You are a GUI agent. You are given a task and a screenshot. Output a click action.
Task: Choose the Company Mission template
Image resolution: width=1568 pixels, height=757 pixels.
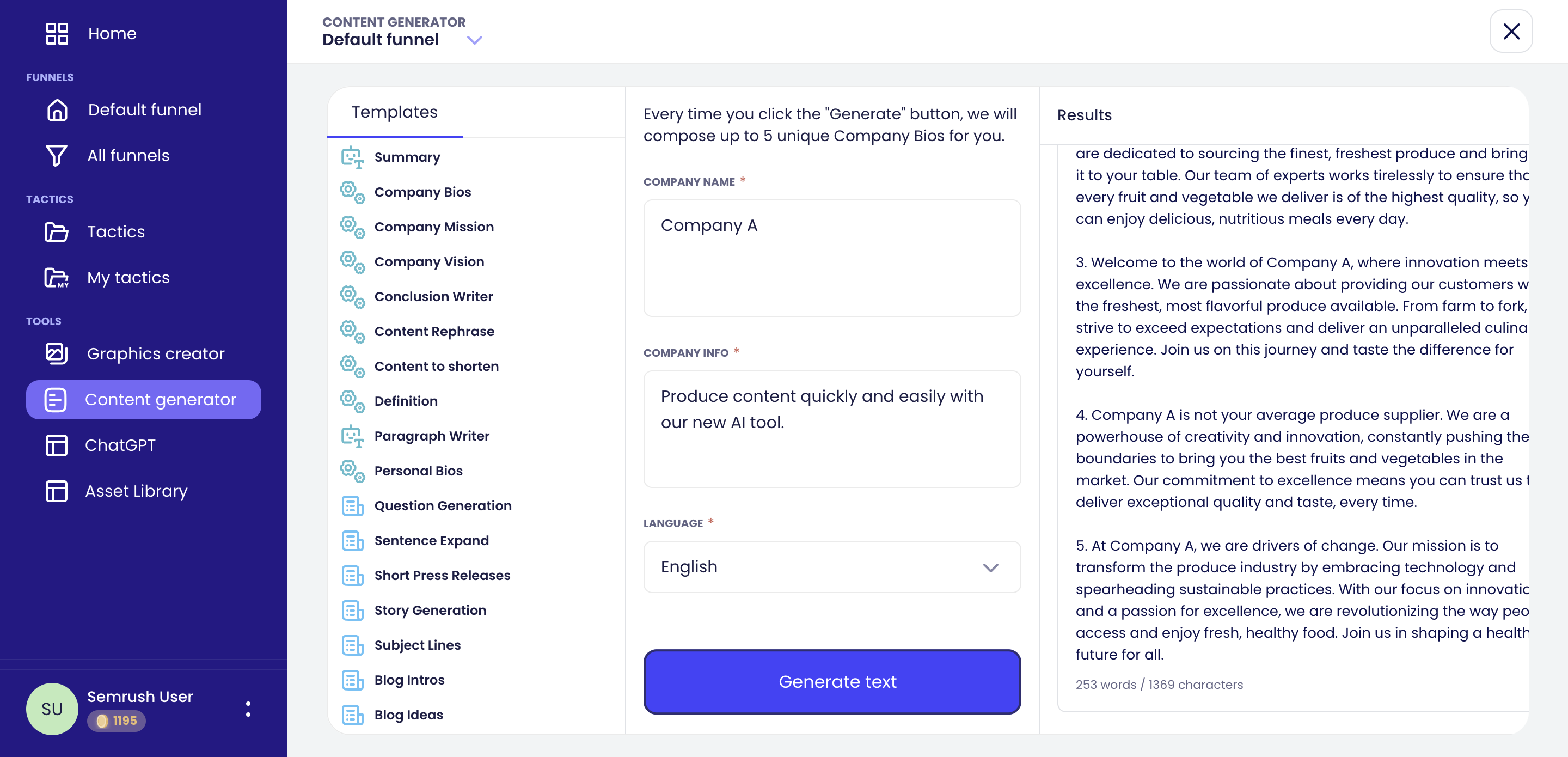[x=433, y=227]
